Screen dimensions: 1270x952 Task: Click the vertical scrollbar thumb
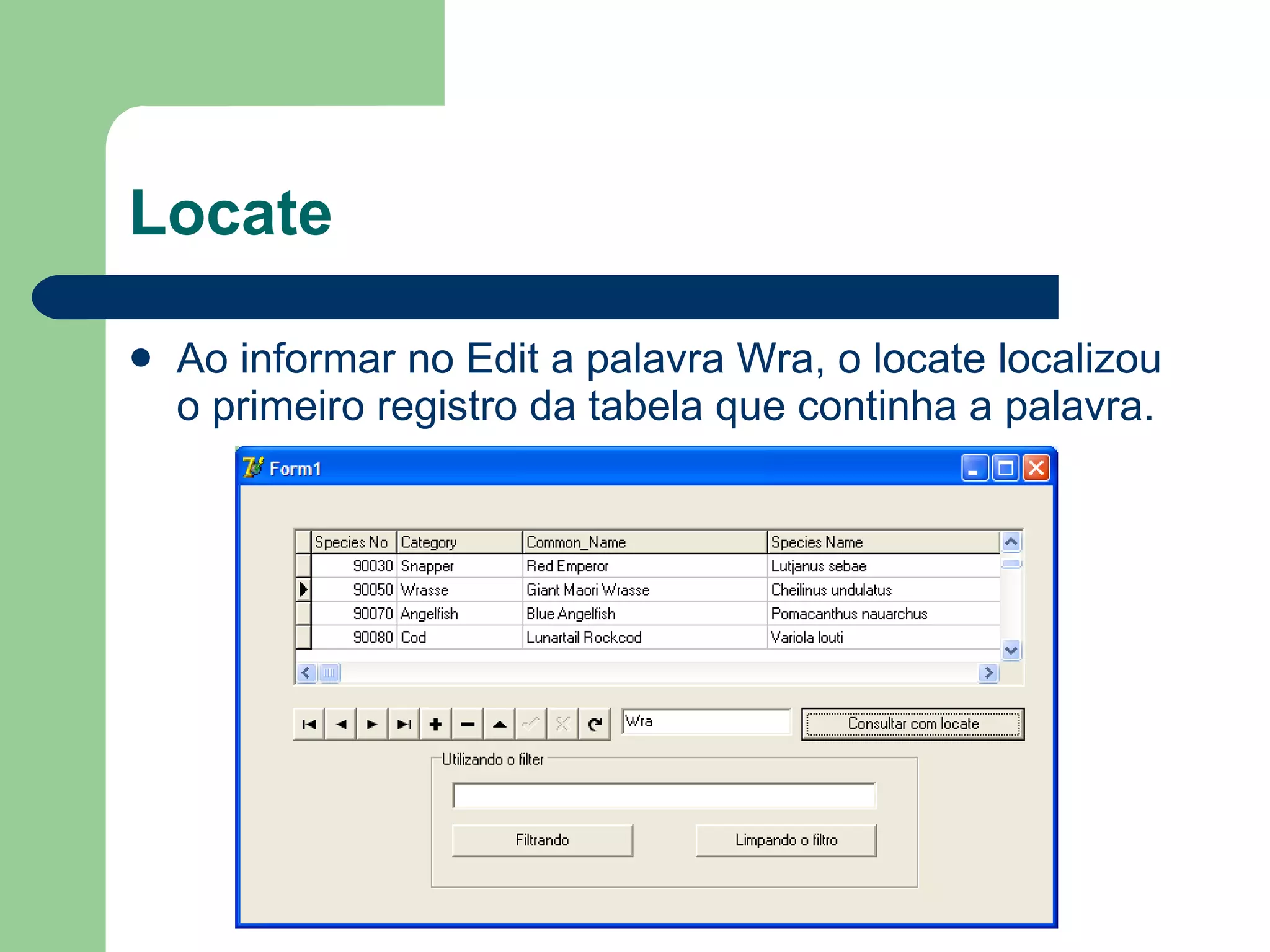tap(1011, 563)
